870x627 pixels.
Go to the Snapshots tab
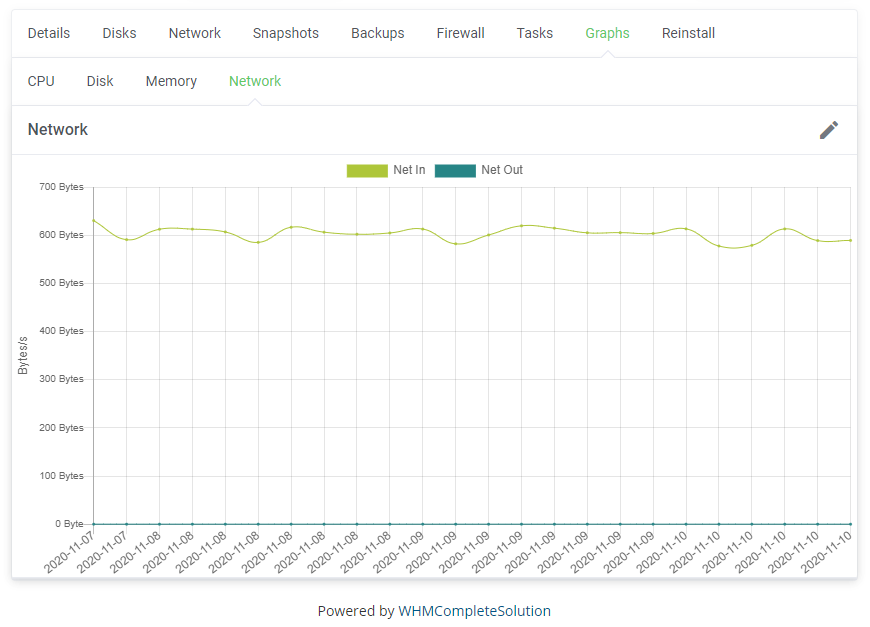(286, 33)
